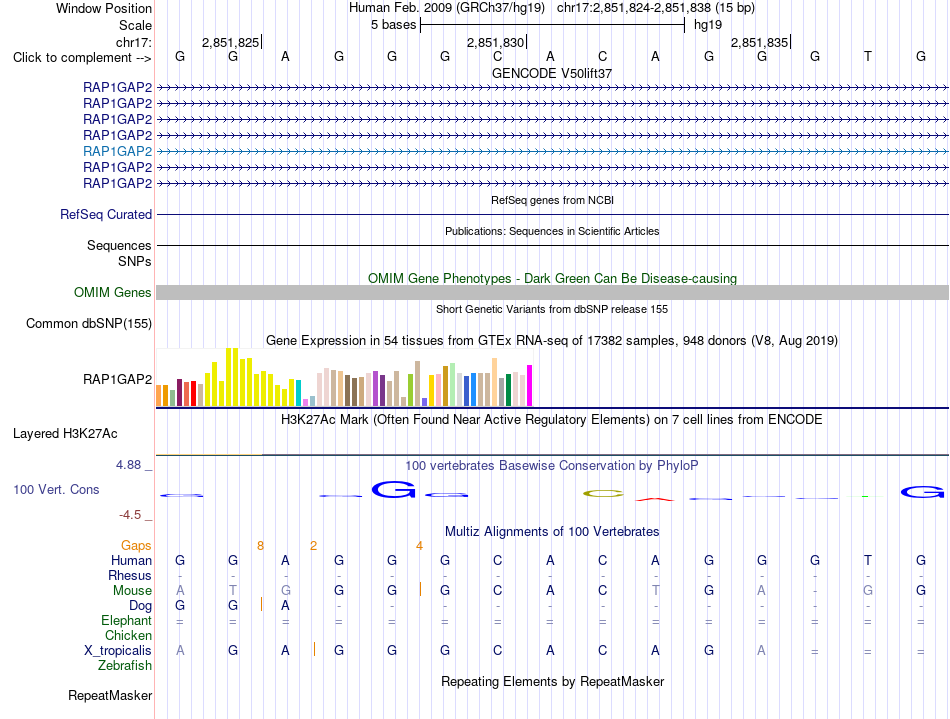This screenshot has height=719, width=950.
Task: Click the orange gap count 8
Action: click(x=261, y=546)
